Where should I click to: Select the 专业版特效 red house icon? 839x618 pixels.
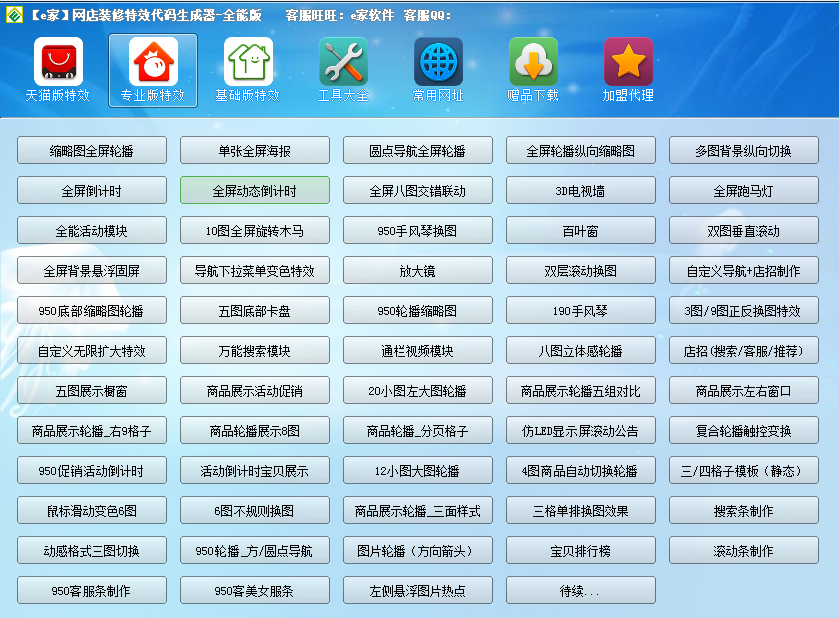click(153, 62)
